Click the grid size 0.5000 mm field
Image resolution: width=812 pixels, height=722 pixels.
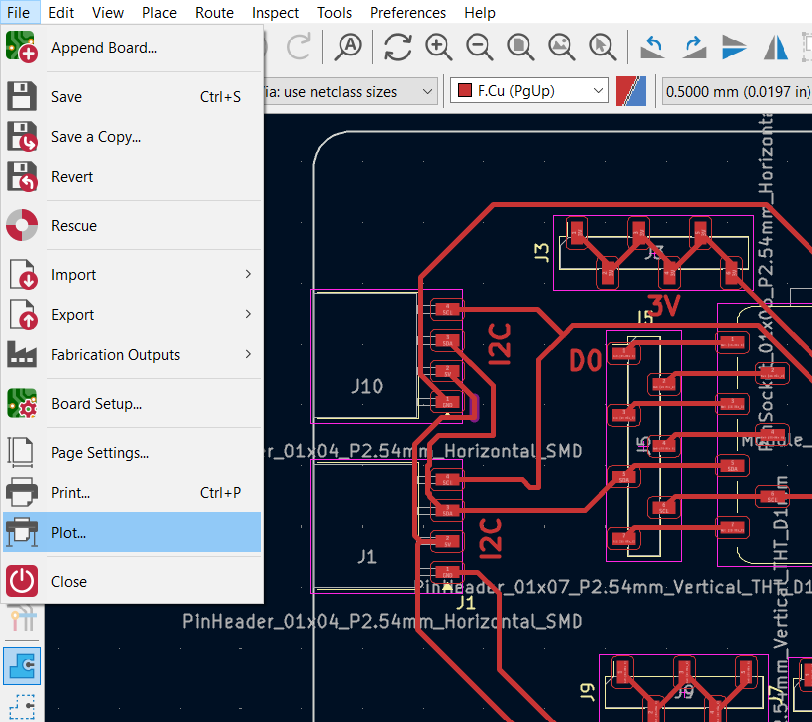738,91
